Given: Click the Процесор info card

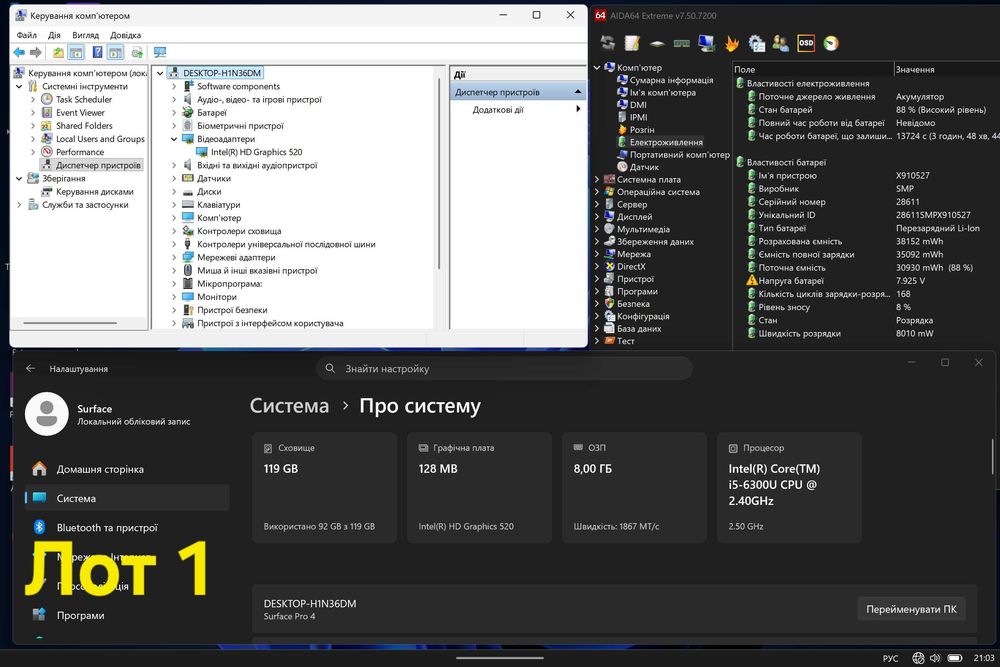Looking at the screenshot, I should [790, 488].
